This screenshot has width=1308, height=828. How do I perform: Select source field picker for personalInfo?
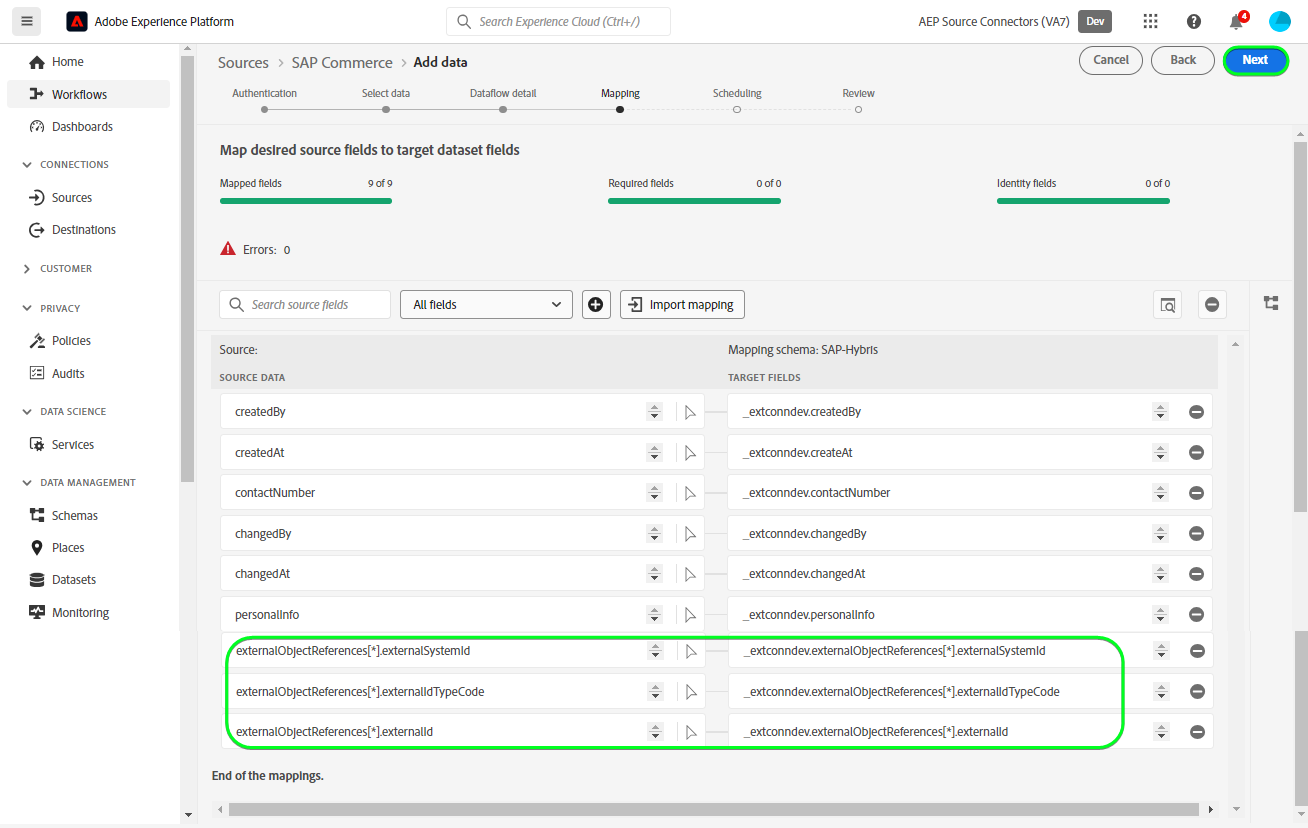pyautogui.click(x=690, y=615)
